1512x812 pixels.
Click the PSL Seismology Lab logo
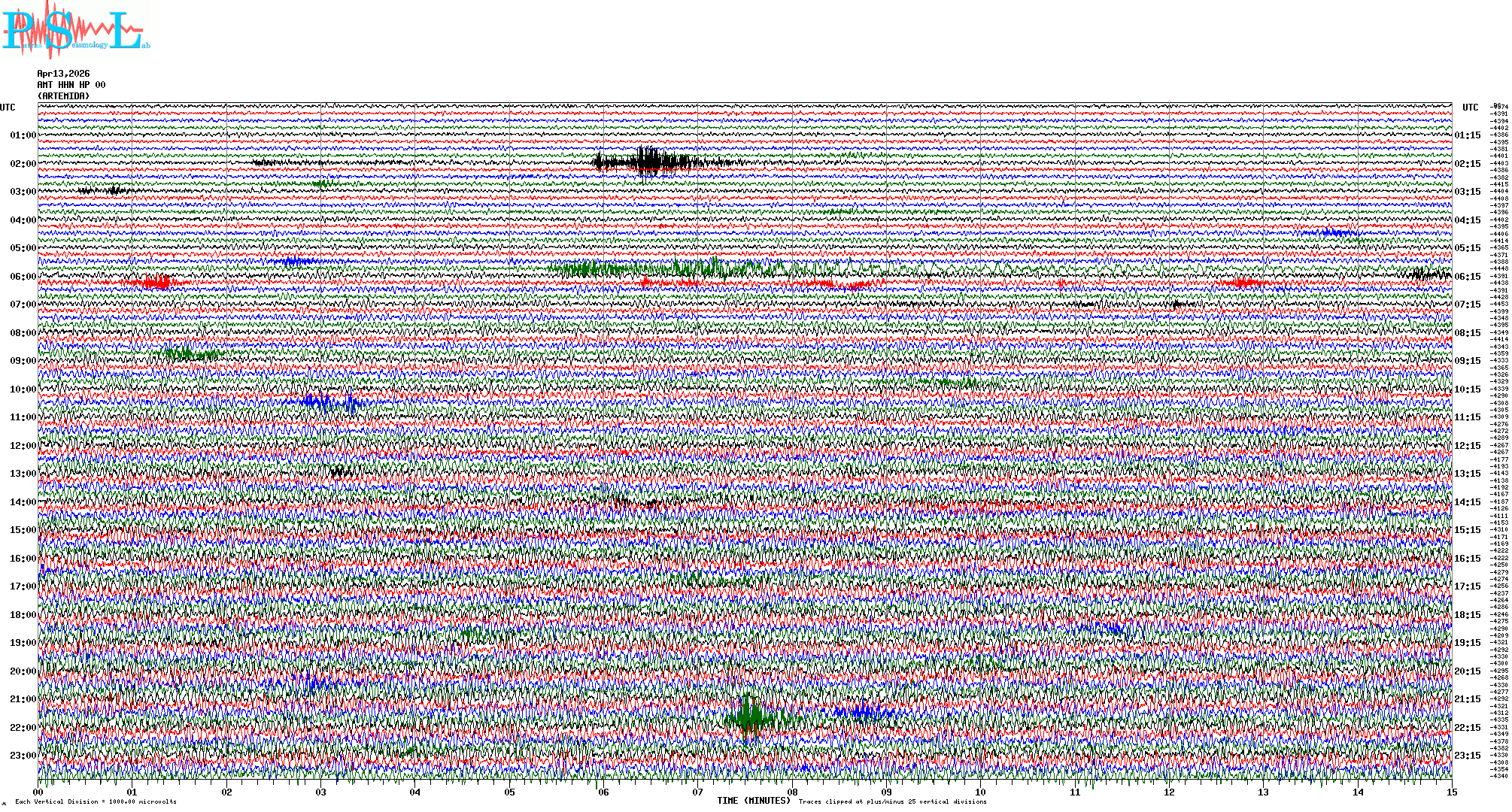pos(75,30)
